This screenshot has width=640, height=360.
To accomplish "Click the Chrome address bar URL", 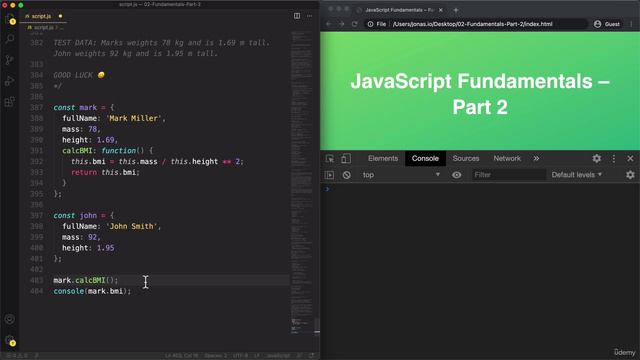I will pyautogui.click(x=472, y=24).
